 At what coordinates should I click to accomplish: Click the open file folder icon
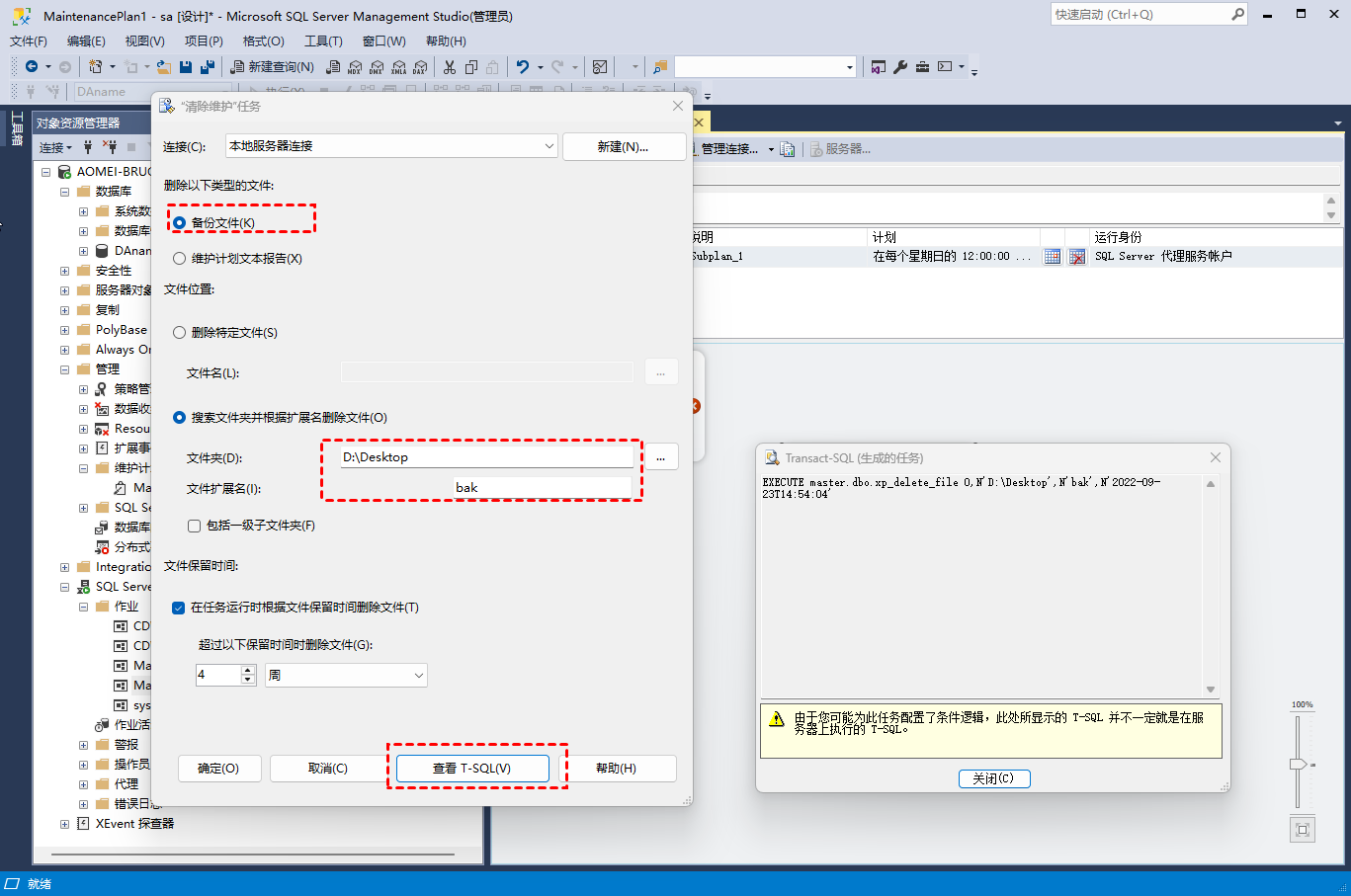pyautogui.click(x=164, y=66)
